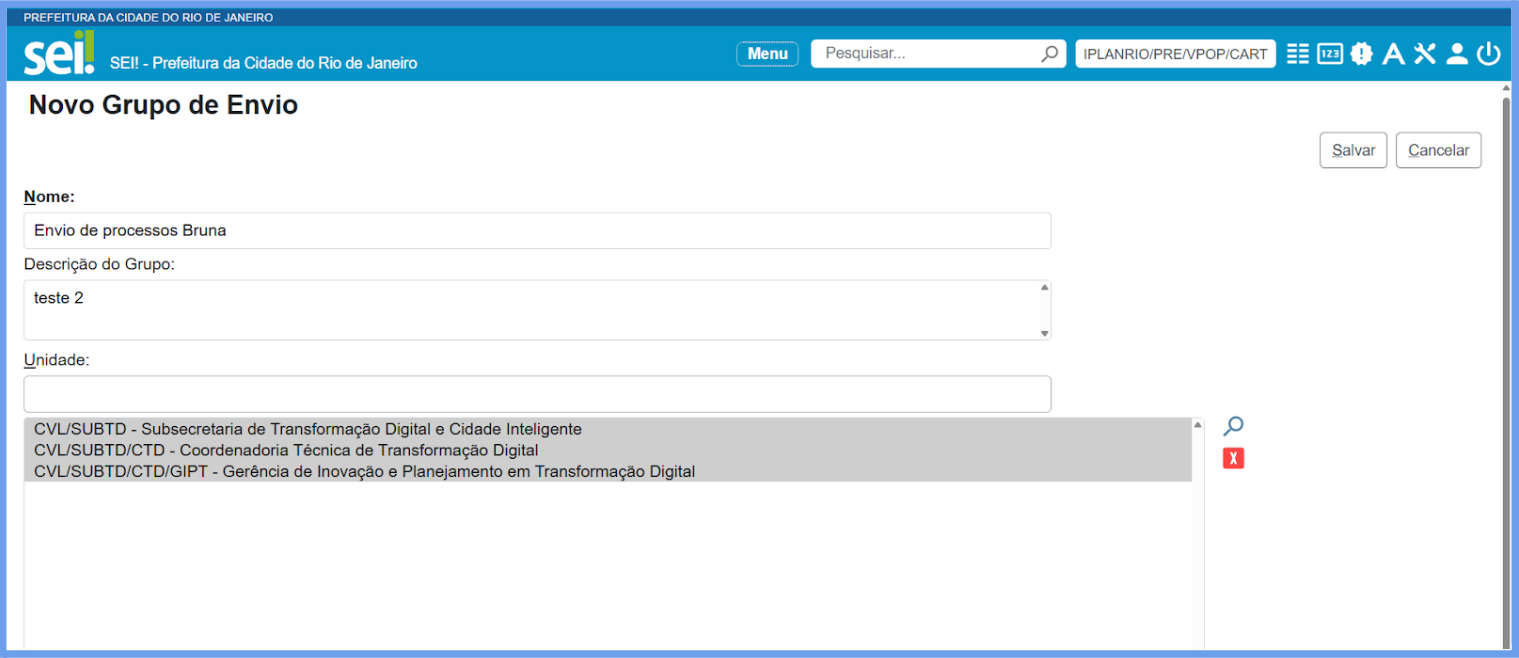Click the SEI! logo
The height and width of the screenshot is (658, 1519).
point(59,54)
